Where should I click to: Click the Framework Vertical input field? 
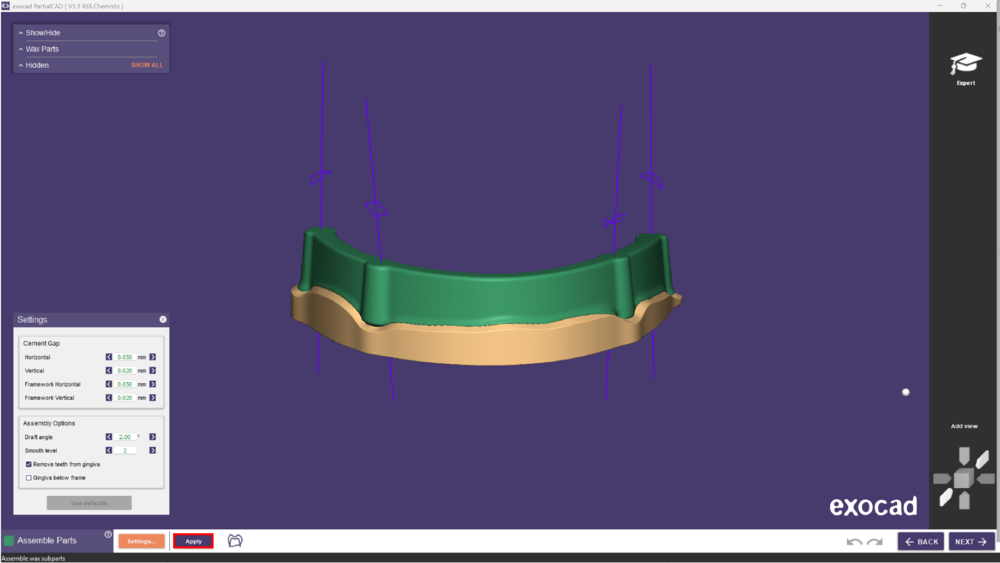click(124, 398)
